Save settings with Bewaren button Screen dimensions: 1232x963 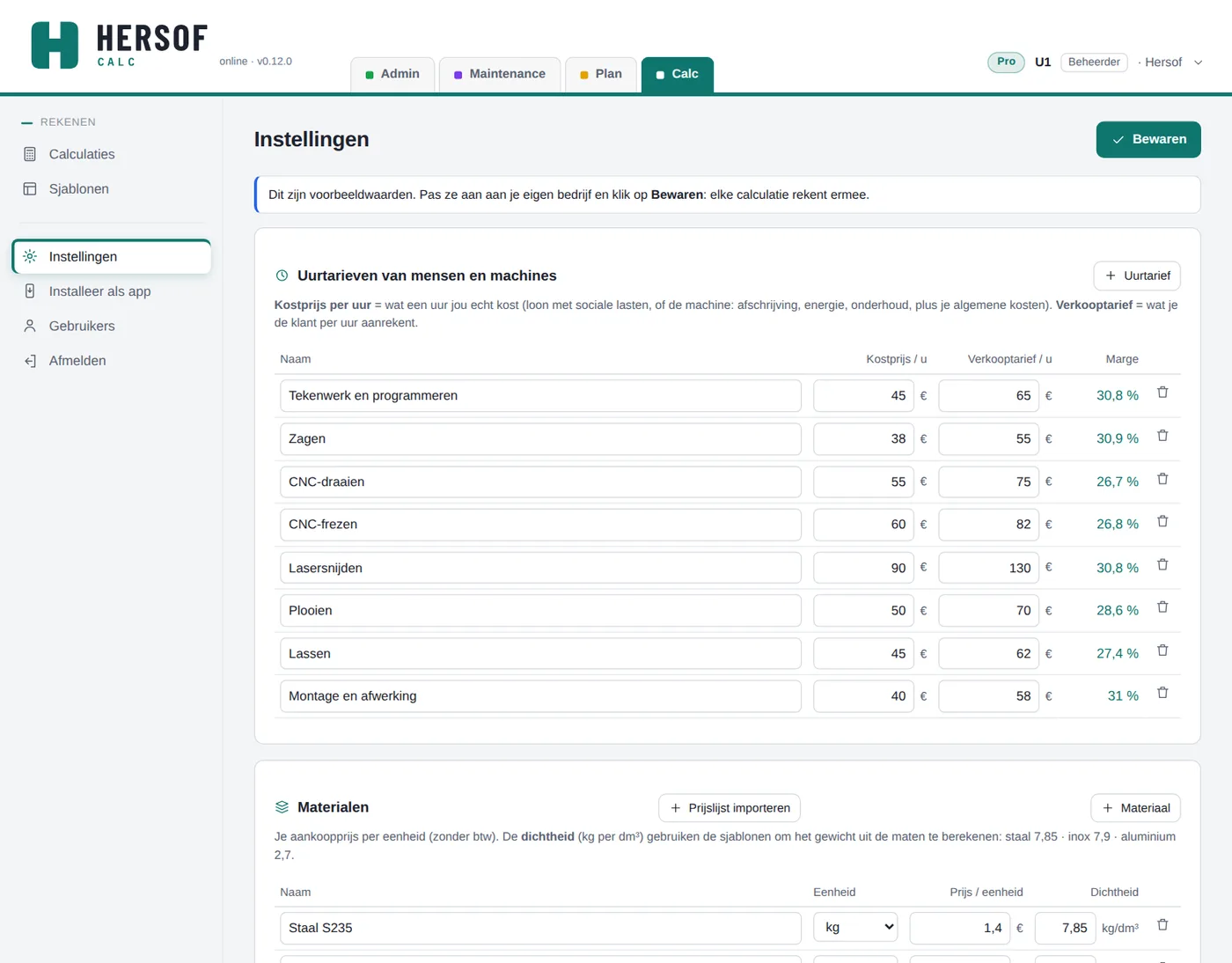[x=1148, y=139]
